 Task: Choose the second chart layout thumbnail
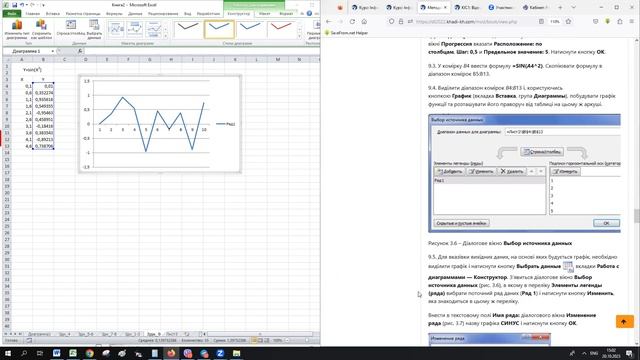(x=135, y=30)
